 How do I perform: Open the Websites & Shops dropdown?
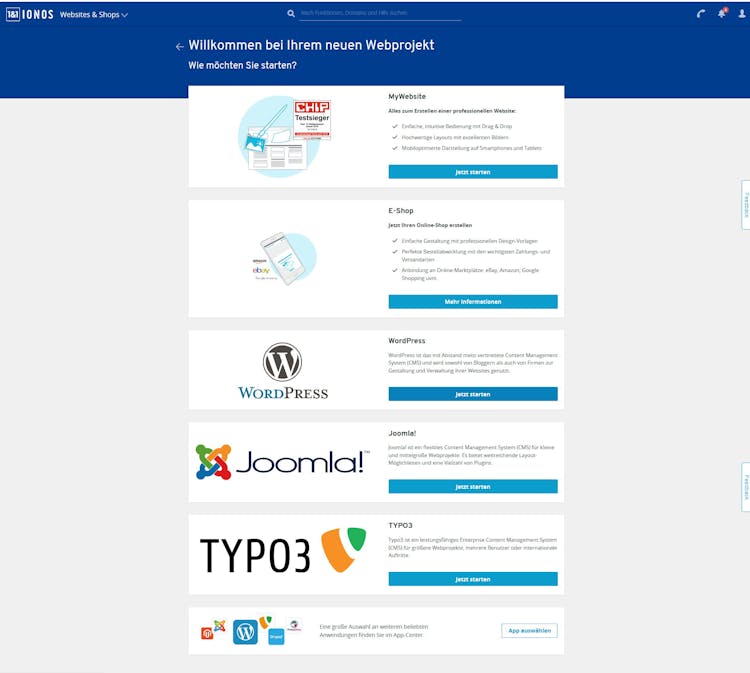point(94,15)
